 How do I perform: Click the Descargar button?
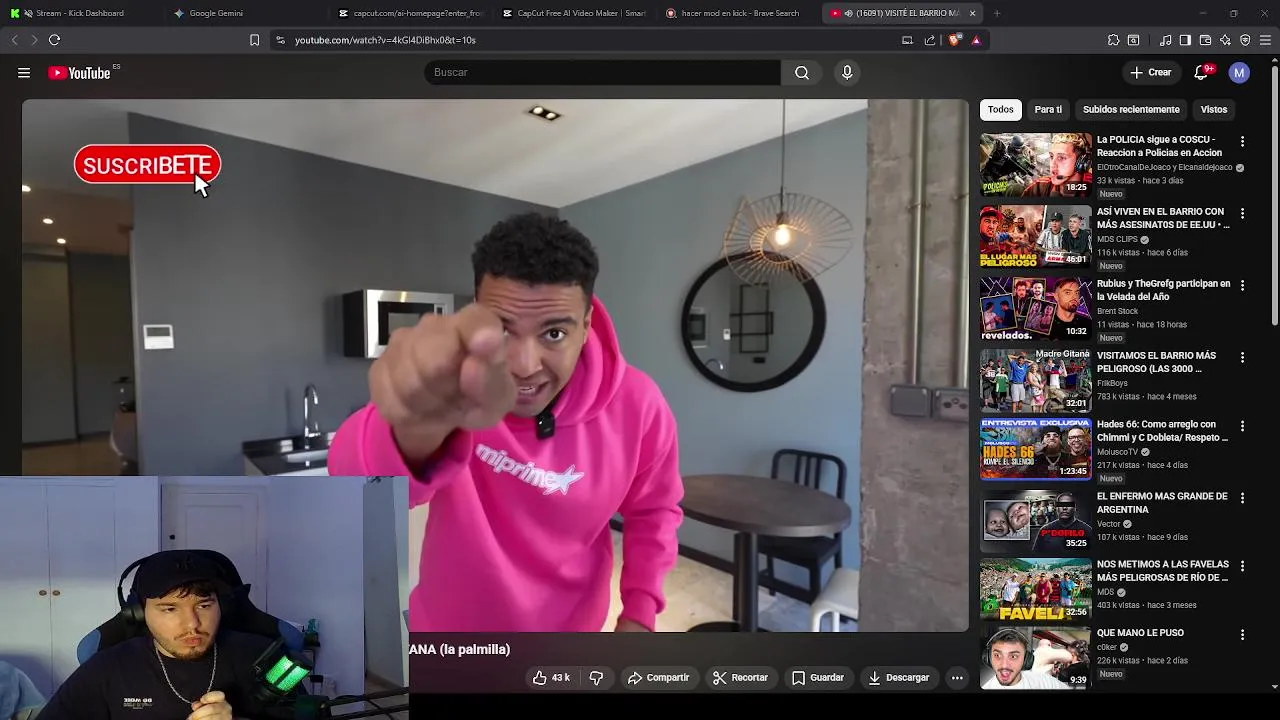(x=899, y=678)
